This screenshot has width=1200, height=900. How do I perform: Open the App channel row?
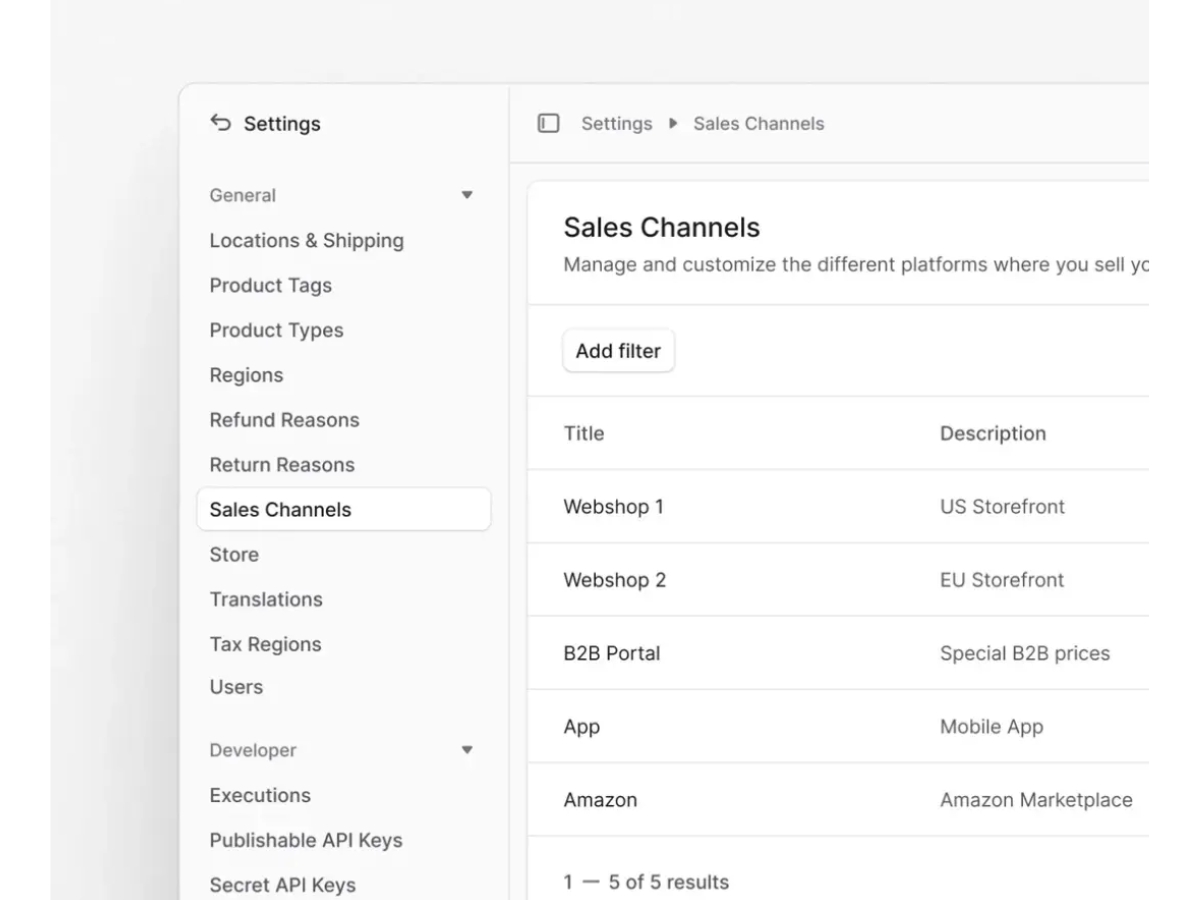(x=838, y=727)
